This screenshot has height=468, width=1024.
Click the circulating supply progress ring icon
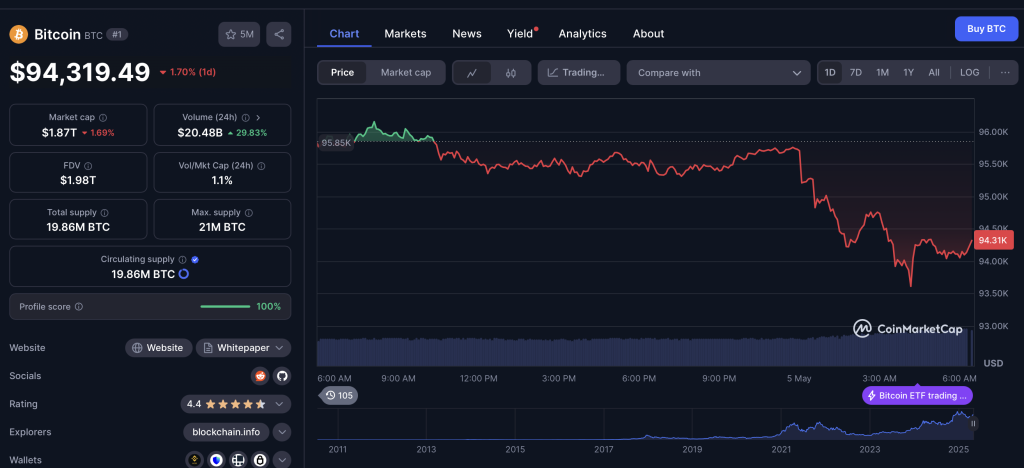(x=184, y=274)
